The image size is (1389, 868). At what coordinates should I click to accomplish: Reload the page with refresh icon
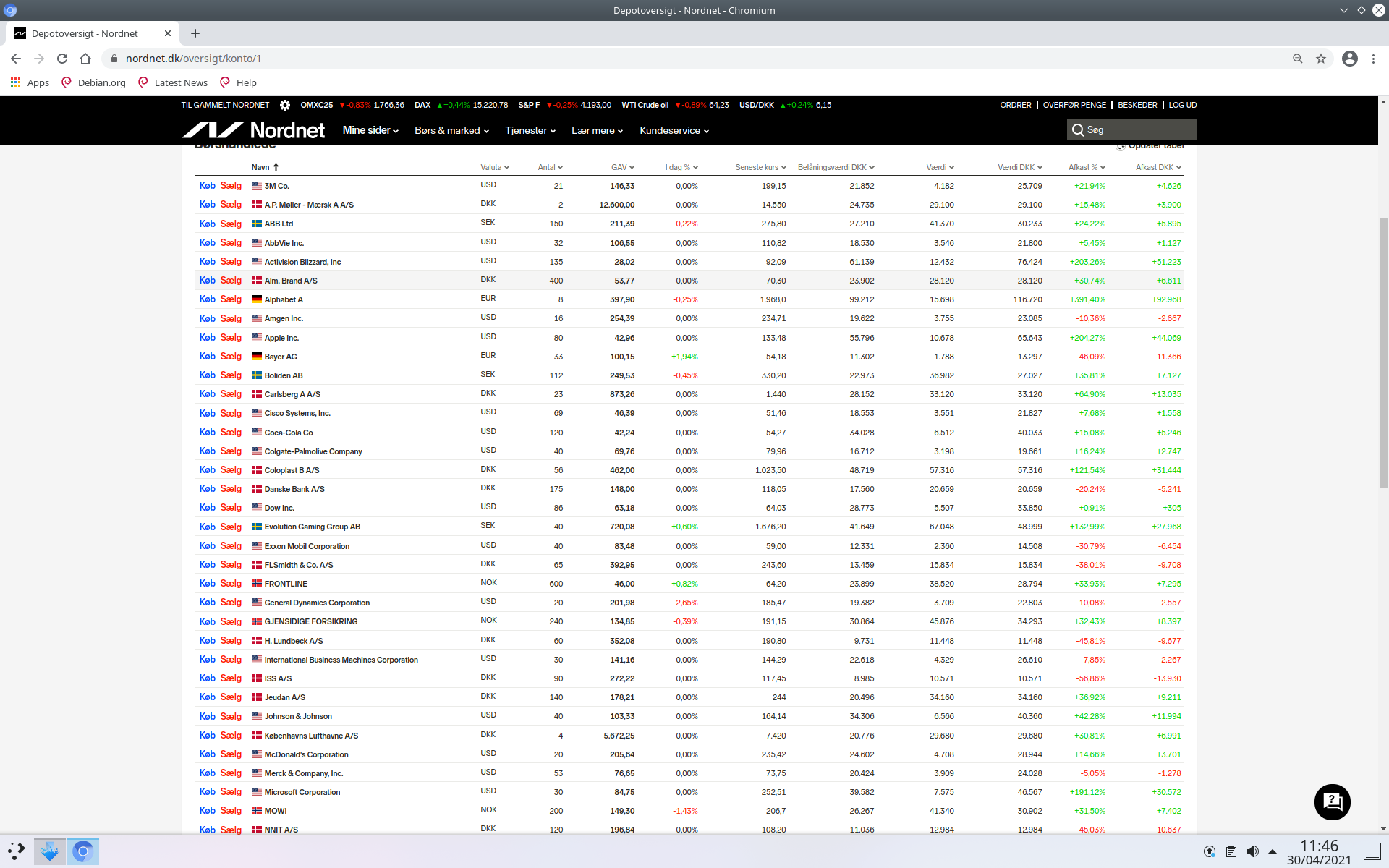(x=62, y=59)
